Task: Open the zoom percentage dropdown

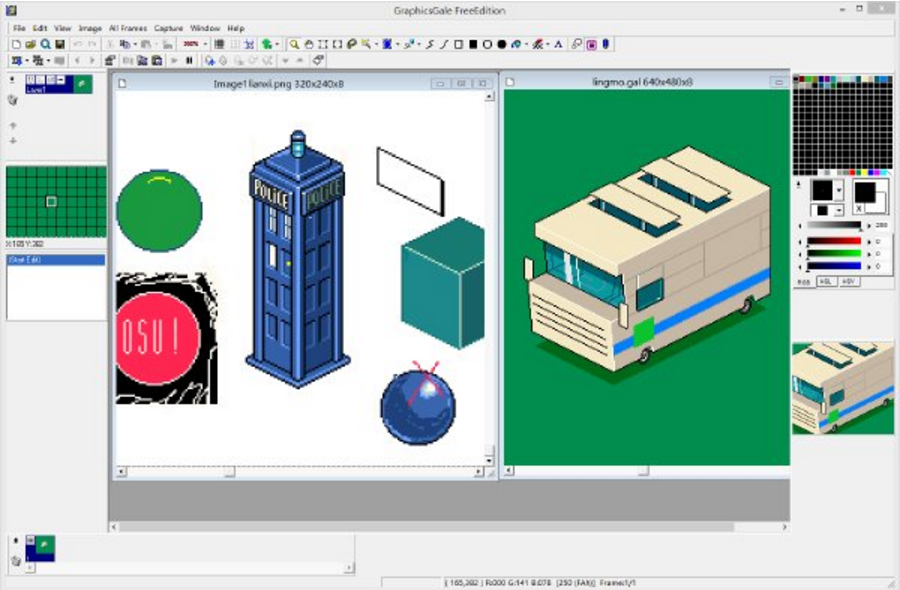Action: tap(205, 44)
